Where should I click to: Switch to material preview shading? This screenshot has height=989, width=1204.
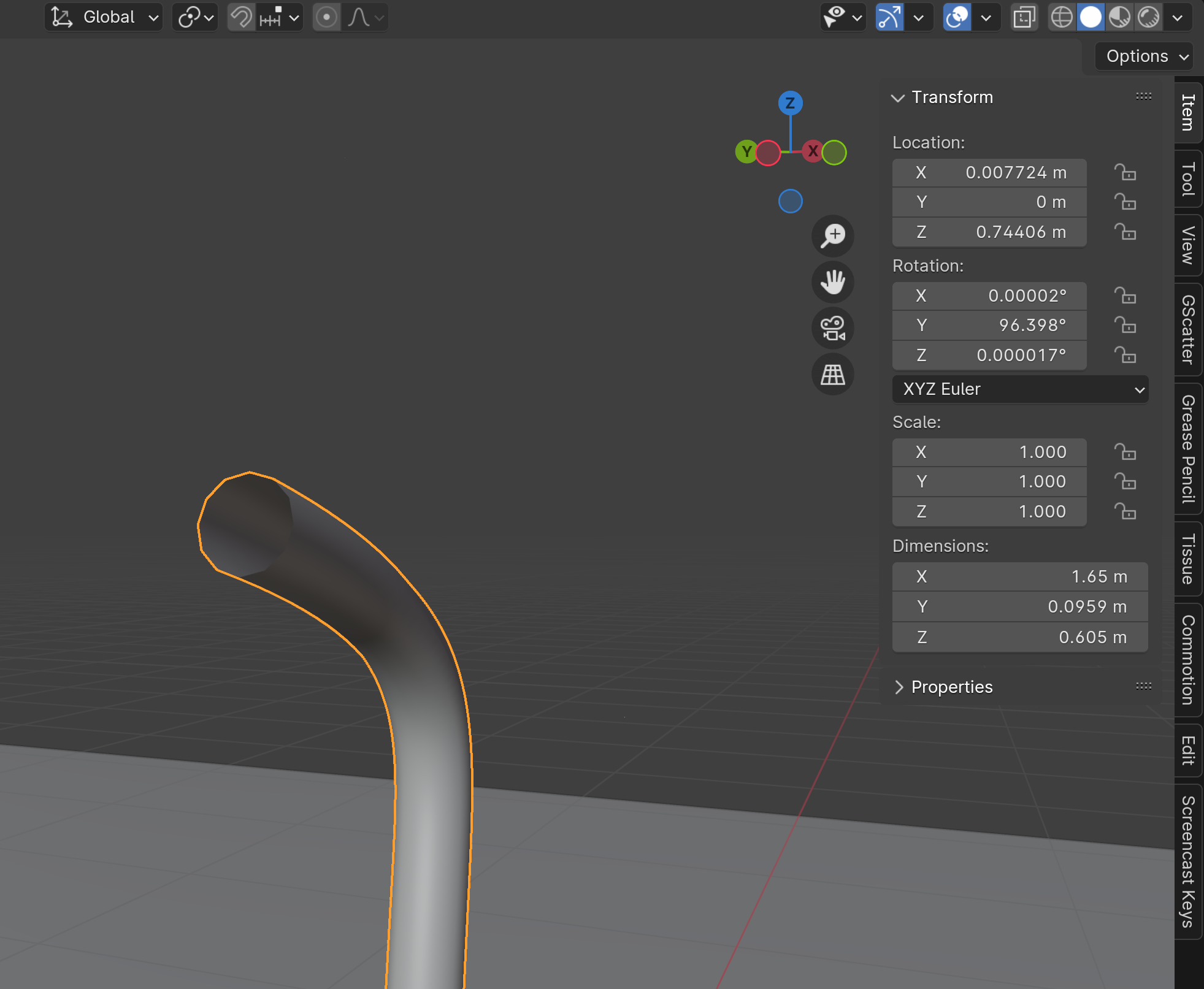[x=1120, y=17]
